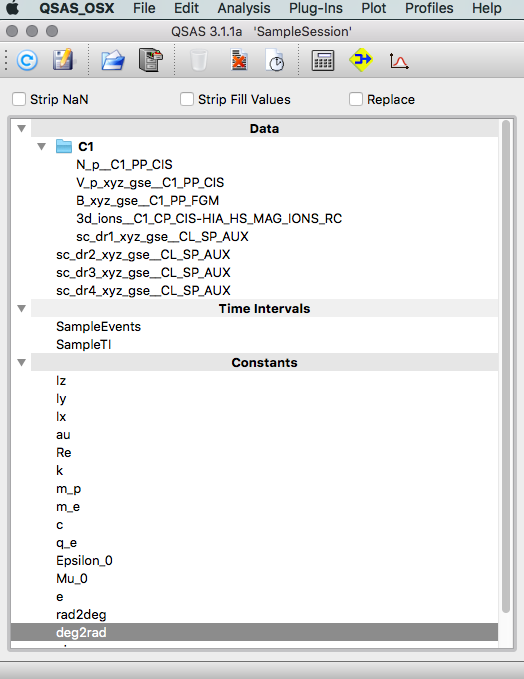This screenshot has height=679, width=524.
Task: Click the Time Intervals section header
Action: click(264, 309)
